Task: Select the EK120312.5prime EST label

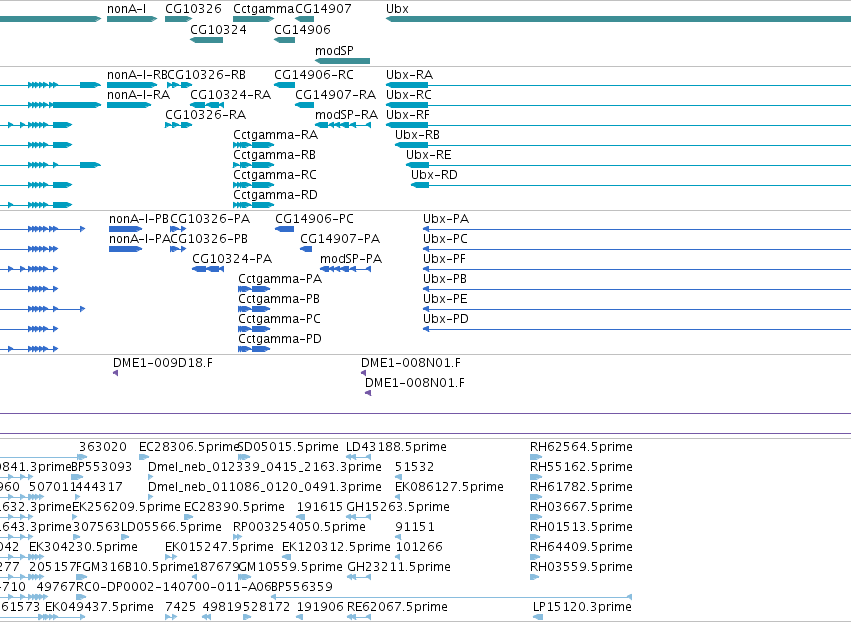Action: (336, 547)
